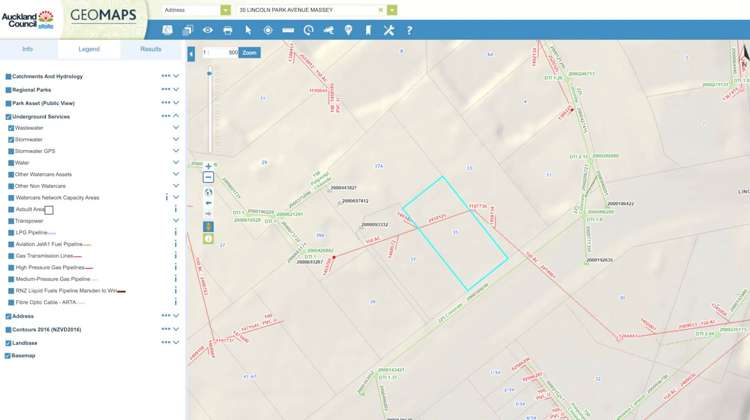Viewport: 750px width, 420px height.
Task: Collapse the Underground Services group
Action: [x=176, y=116]
